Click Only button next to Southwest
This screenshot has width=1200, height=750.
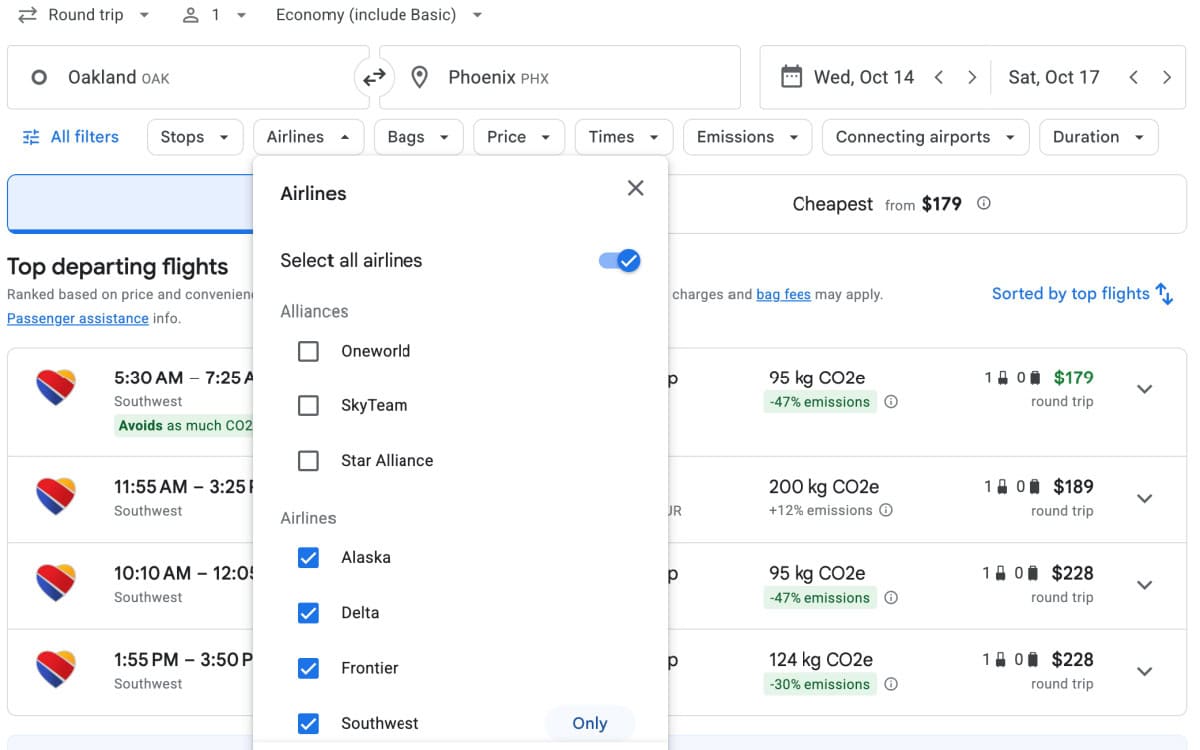(x=589, y=723)
